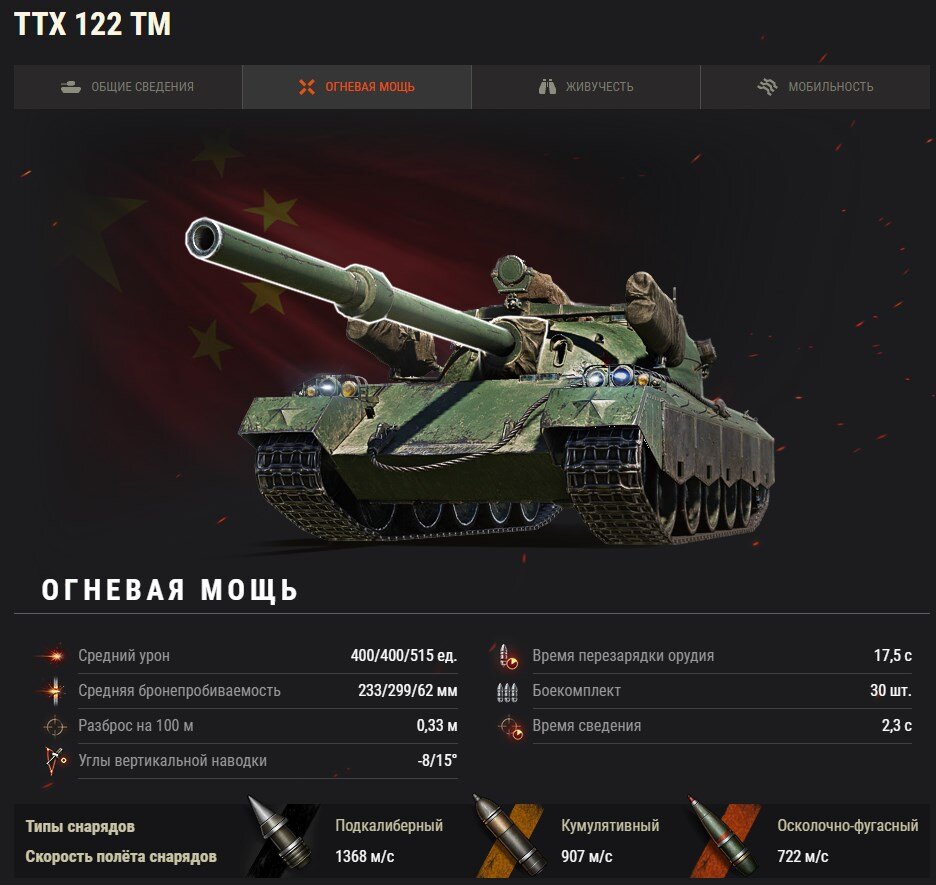936x885 pixels.
Task: Select the Огневая мощь tab
Action: pos(357,87)
